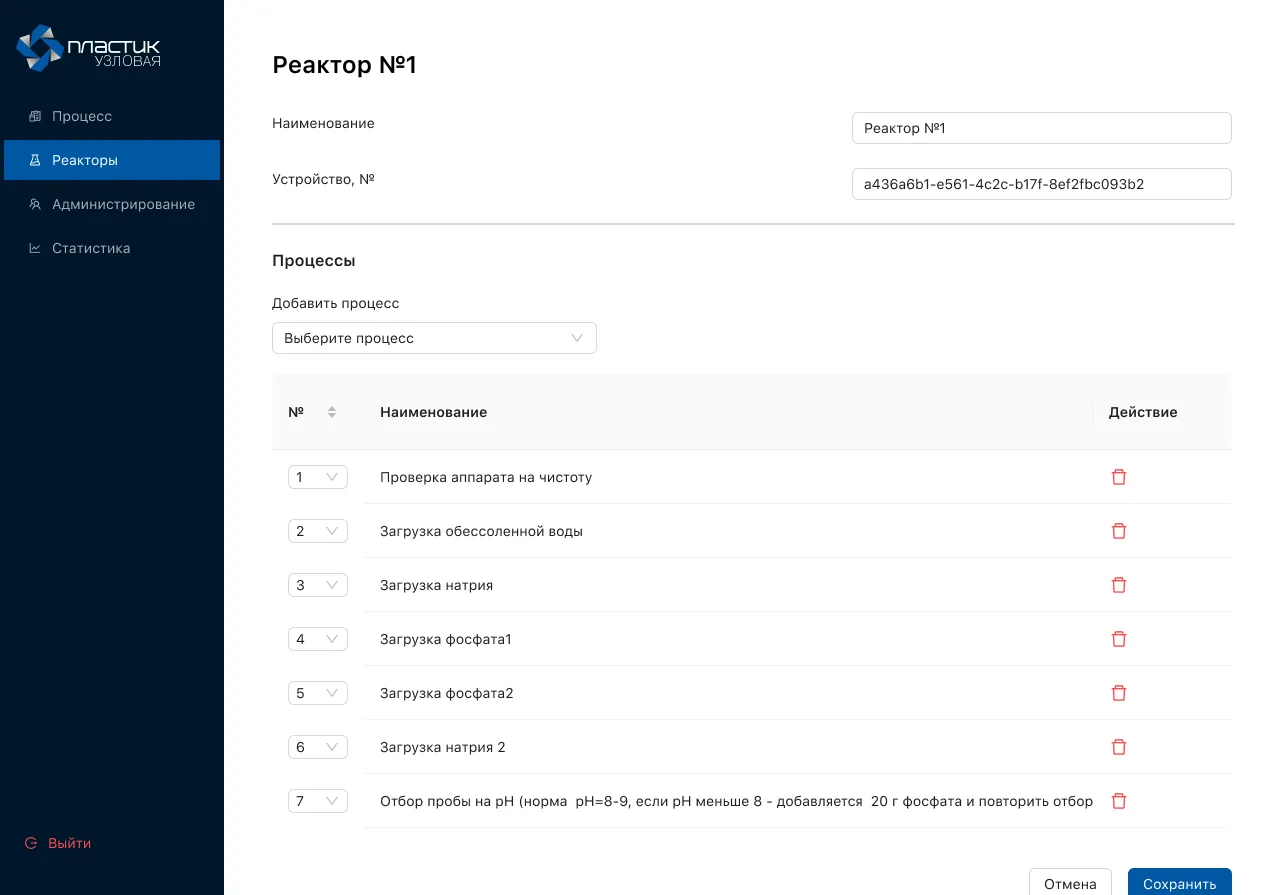
Task: Change order number of 'Загрузка фосфата1' row
Action: (x=317, y=639)
